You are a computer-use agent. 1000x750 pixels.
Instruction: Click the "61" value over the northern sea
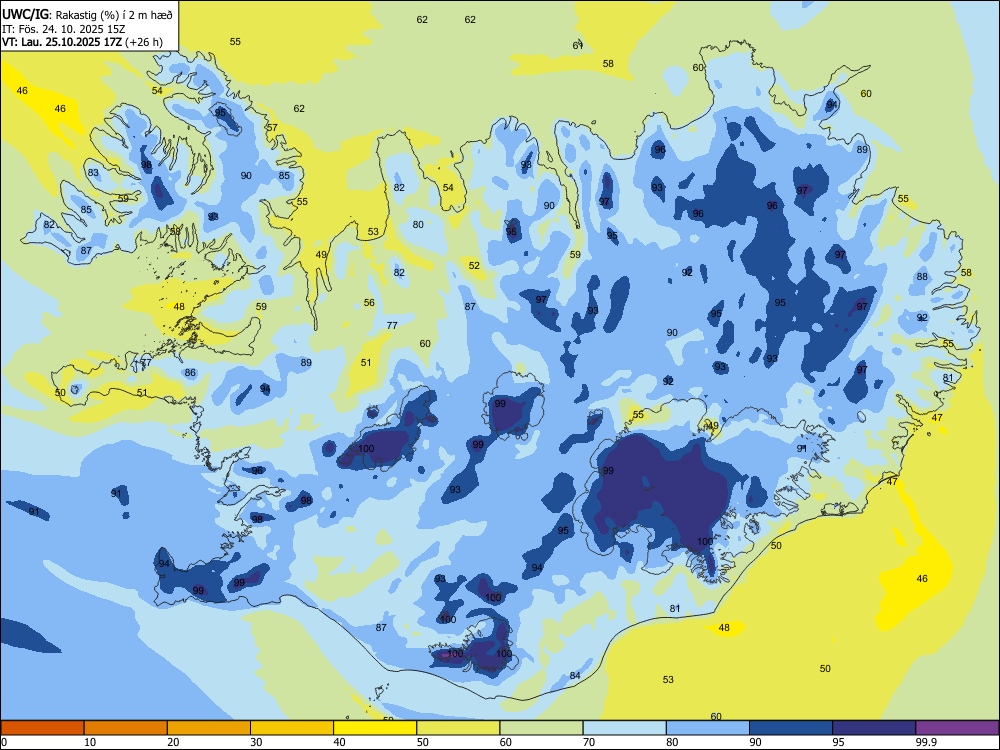point(578,45)
